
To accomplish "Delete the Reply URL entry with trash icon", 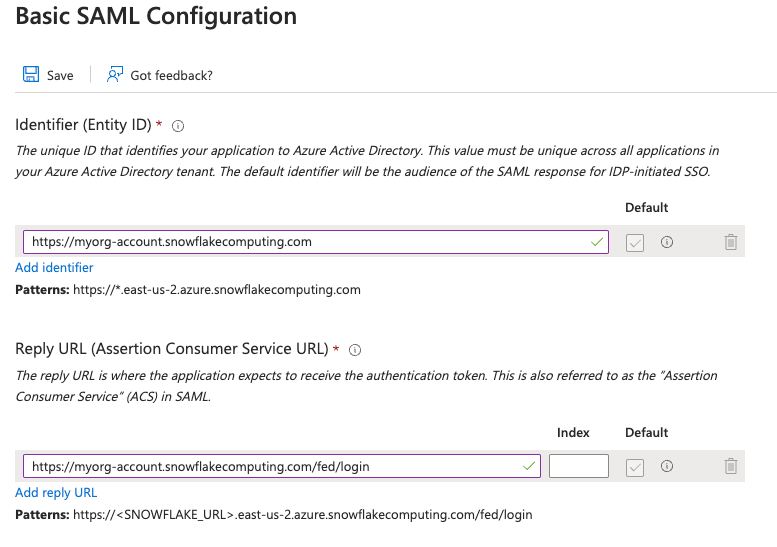I will coord(731,466).
